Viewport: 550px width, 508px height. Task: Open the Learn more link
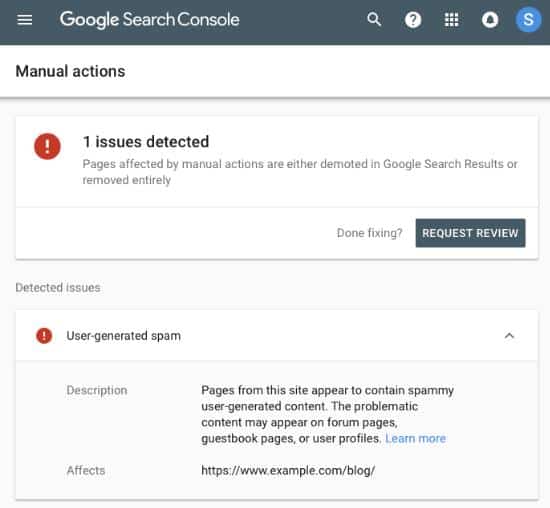tap(415, 438)
